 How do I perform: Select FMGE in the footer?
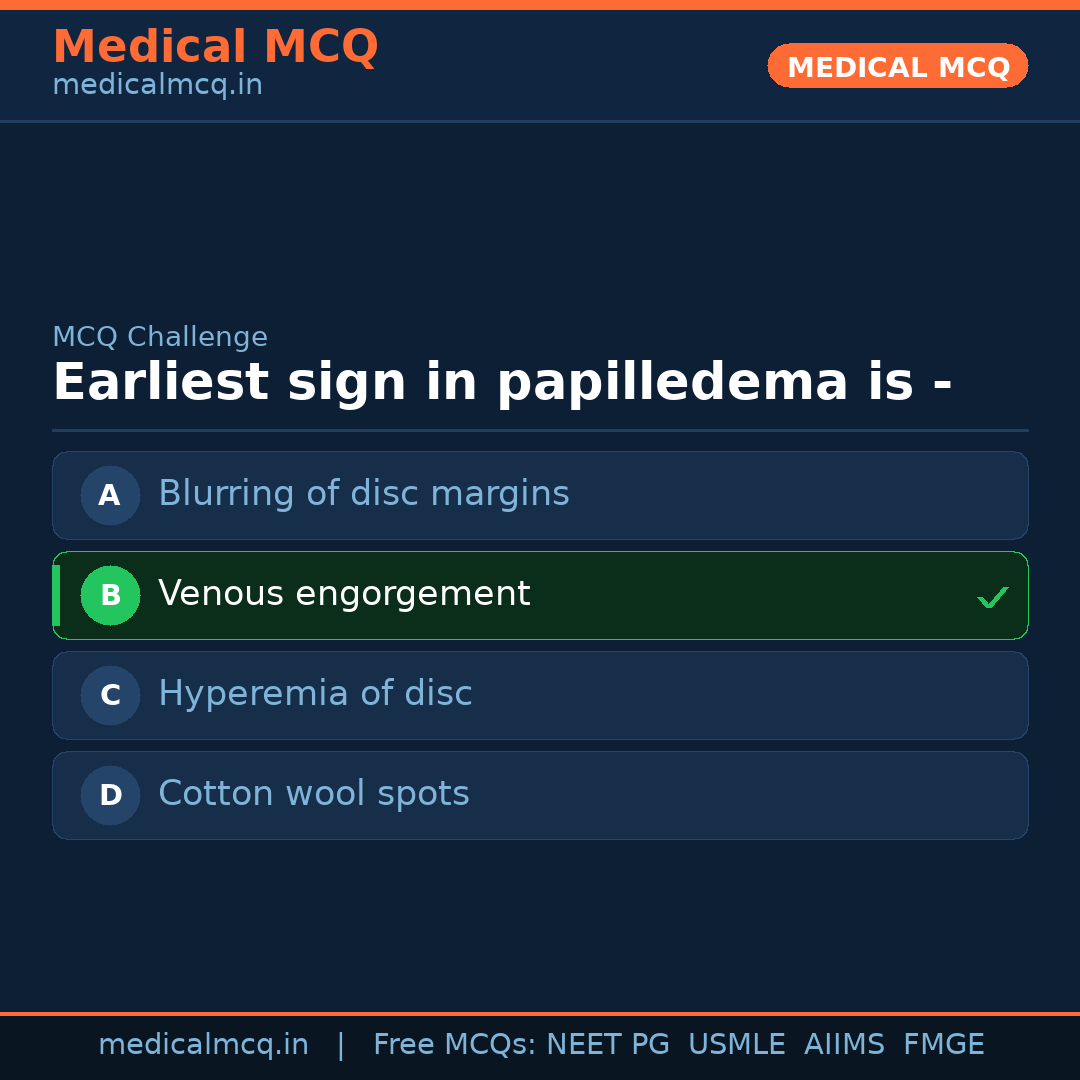(943, 1045)
